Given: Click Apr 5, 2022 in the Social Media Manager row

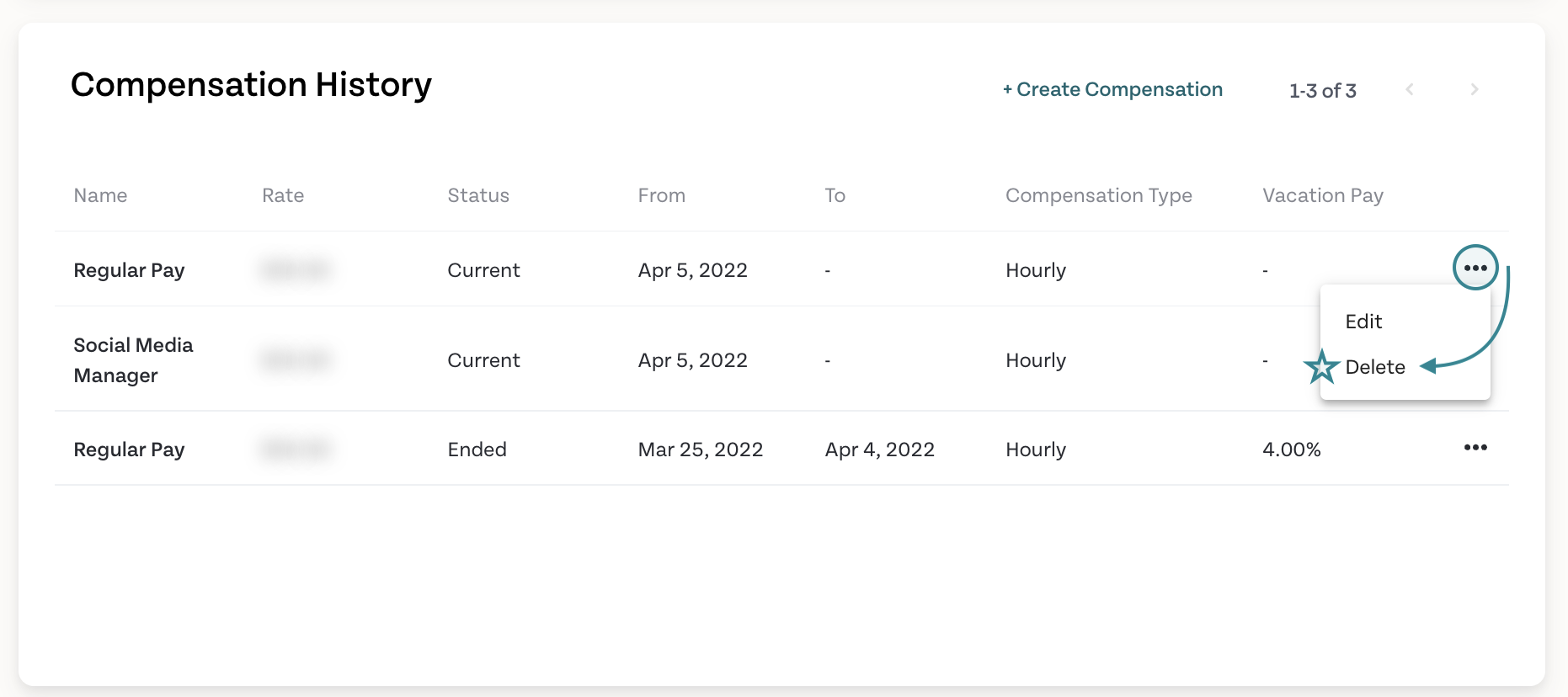Looking at the screenshot, I should click(x=693, y=360).
